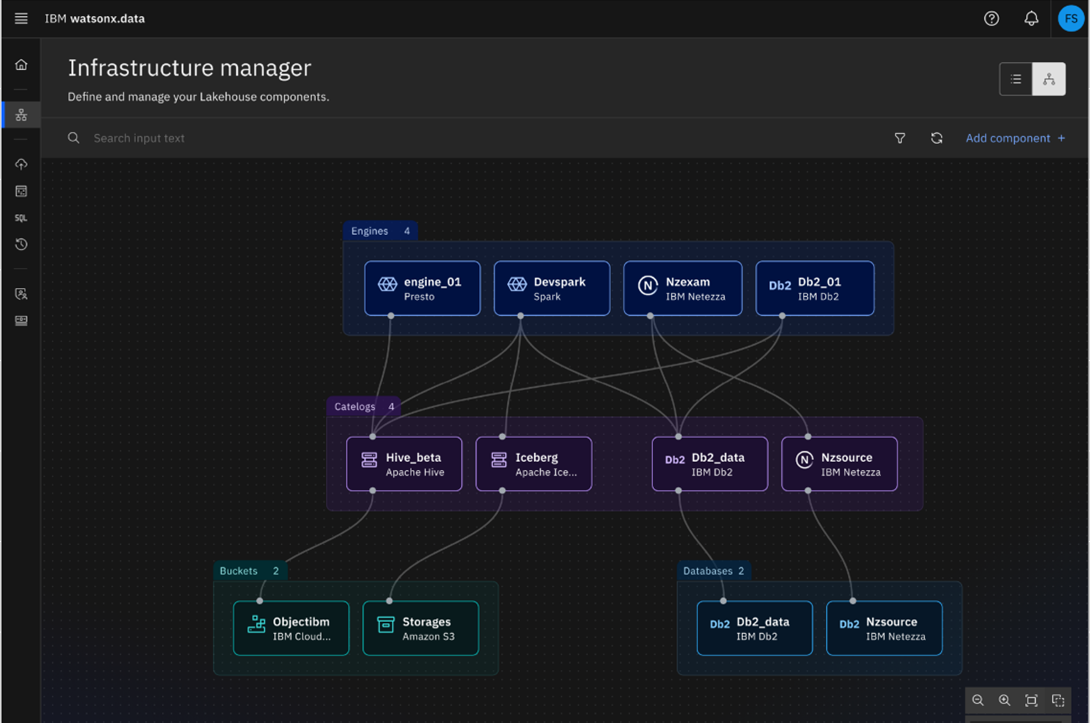
Task: Zoom out the canvas
Action: coord(977,700)
